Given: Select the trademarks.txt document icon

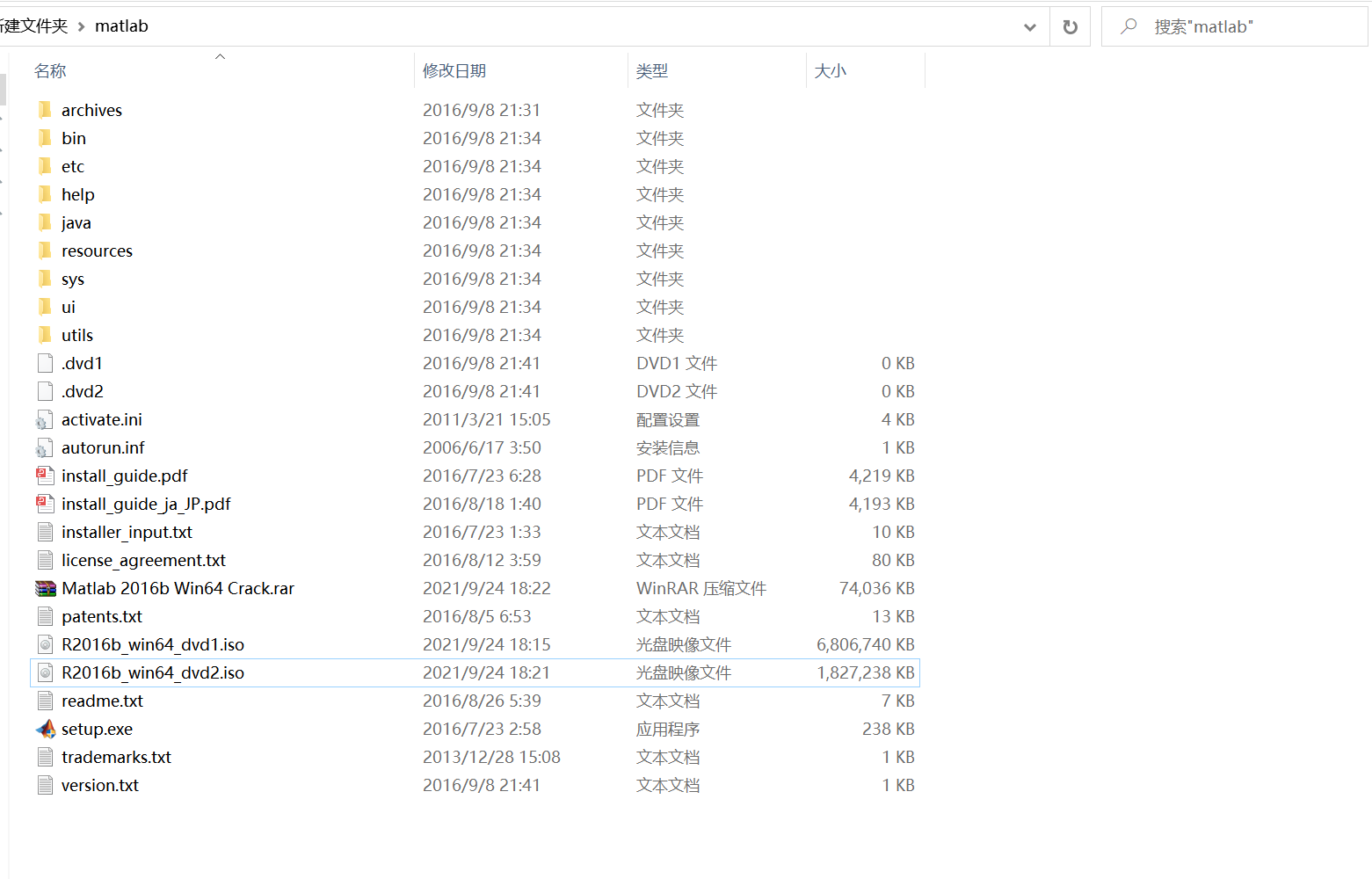Looking at the screenshot, I should tap(45, 757).
